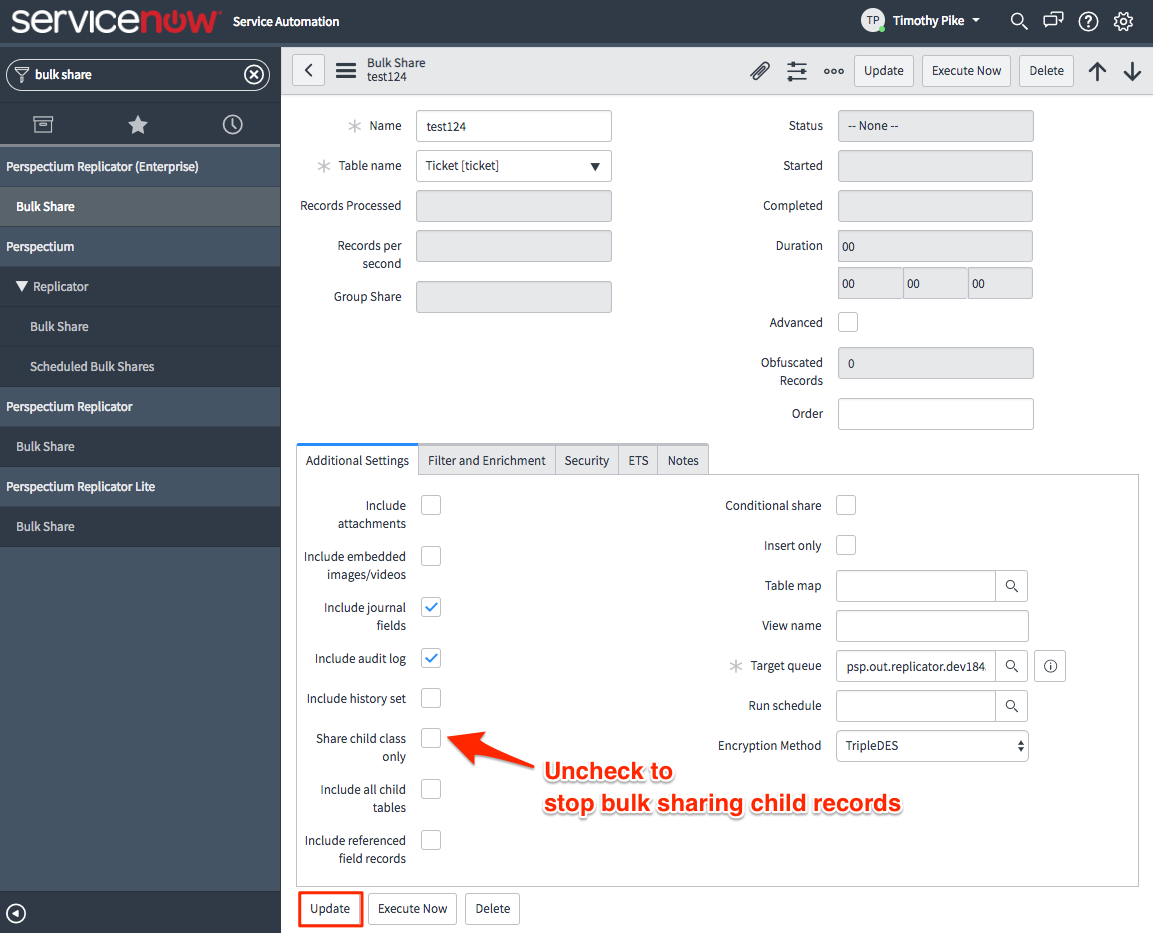Uncheck Include journal fields
The width and height of the screenshot is (1153, 933).
(431, 607)
